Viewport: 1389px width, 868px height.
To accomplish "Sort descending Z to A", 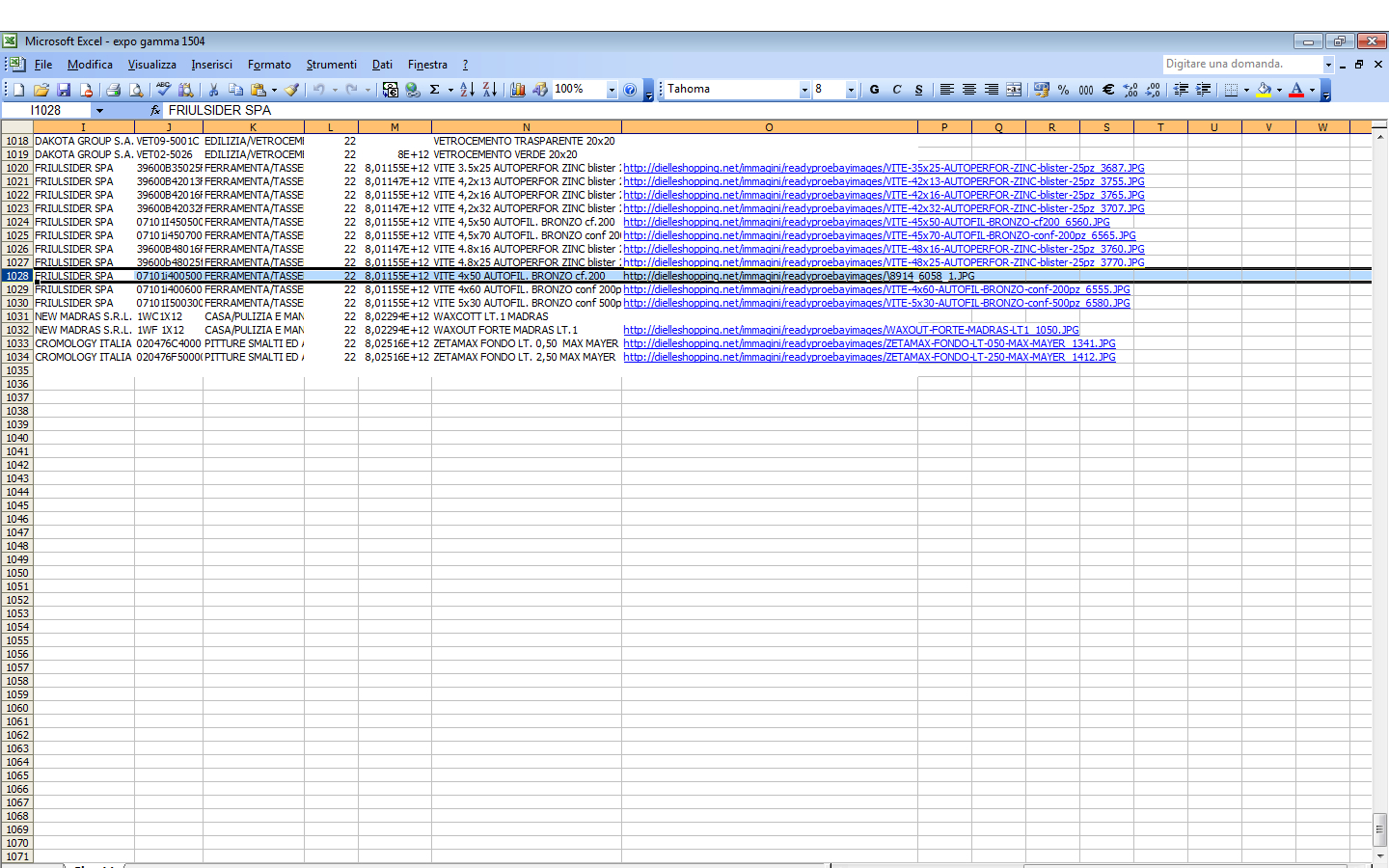I will pos(490,90).
